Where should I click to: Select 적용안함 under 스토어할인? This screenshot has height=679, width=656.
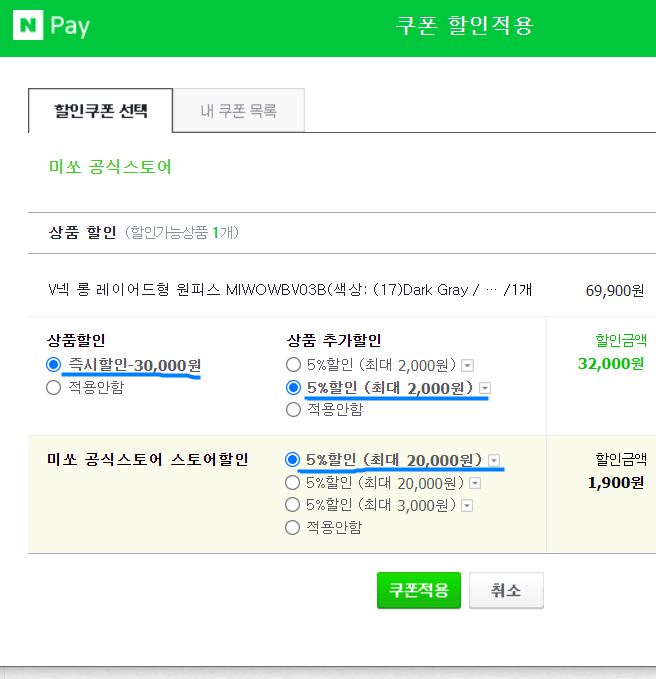pos(293,527)
